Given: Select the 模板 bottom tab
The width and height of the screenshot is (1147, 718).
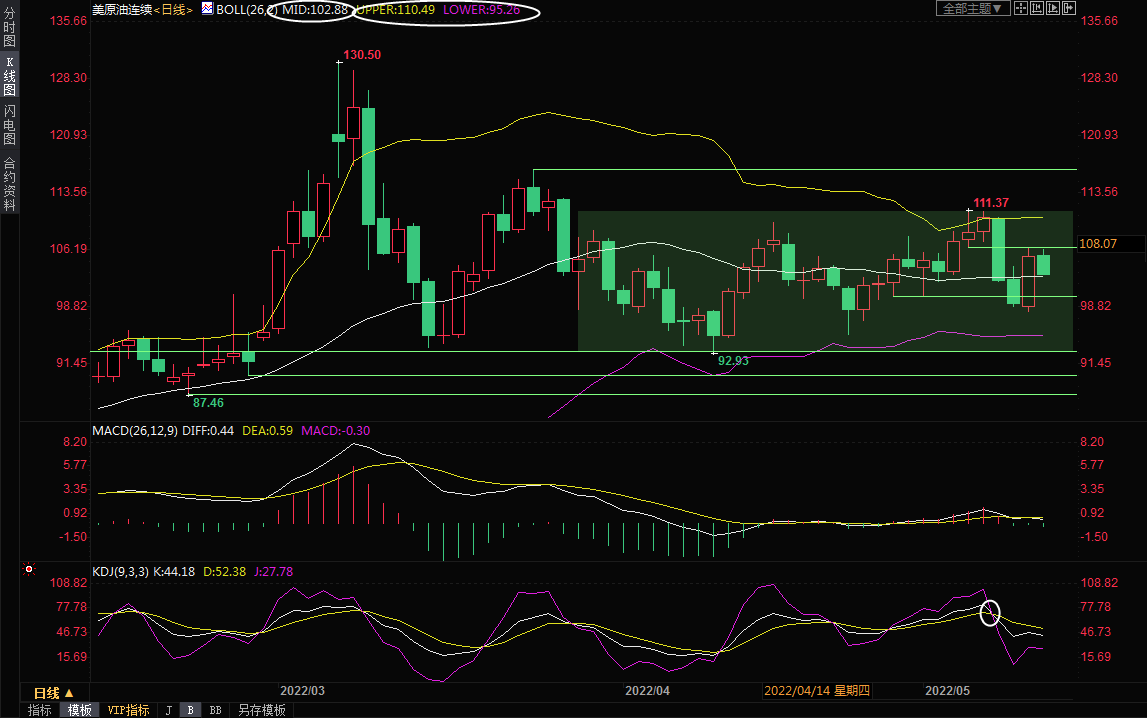Looking at the screenshot, I should (x=79, y=710).
